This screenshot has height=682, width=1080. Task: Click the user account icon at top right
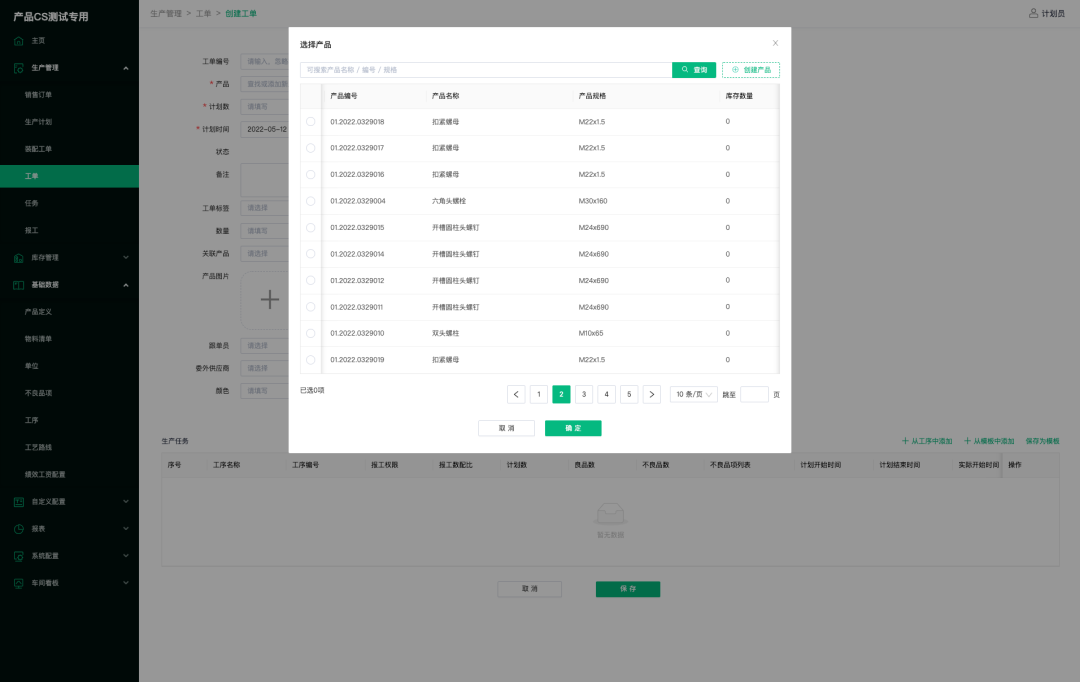coord(1033,13)
